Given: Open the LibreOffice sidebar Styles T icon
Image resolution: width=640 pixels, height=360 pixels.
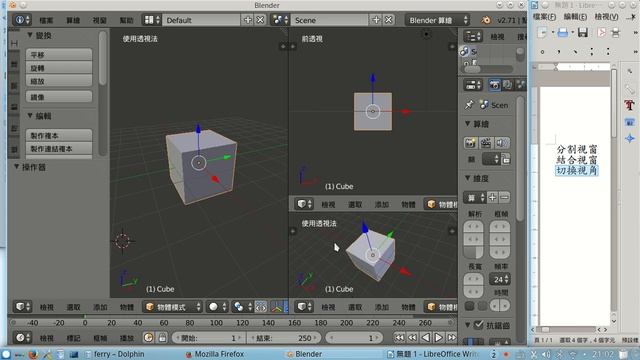Looking at the screenshot, I should [x=629, y=105].
